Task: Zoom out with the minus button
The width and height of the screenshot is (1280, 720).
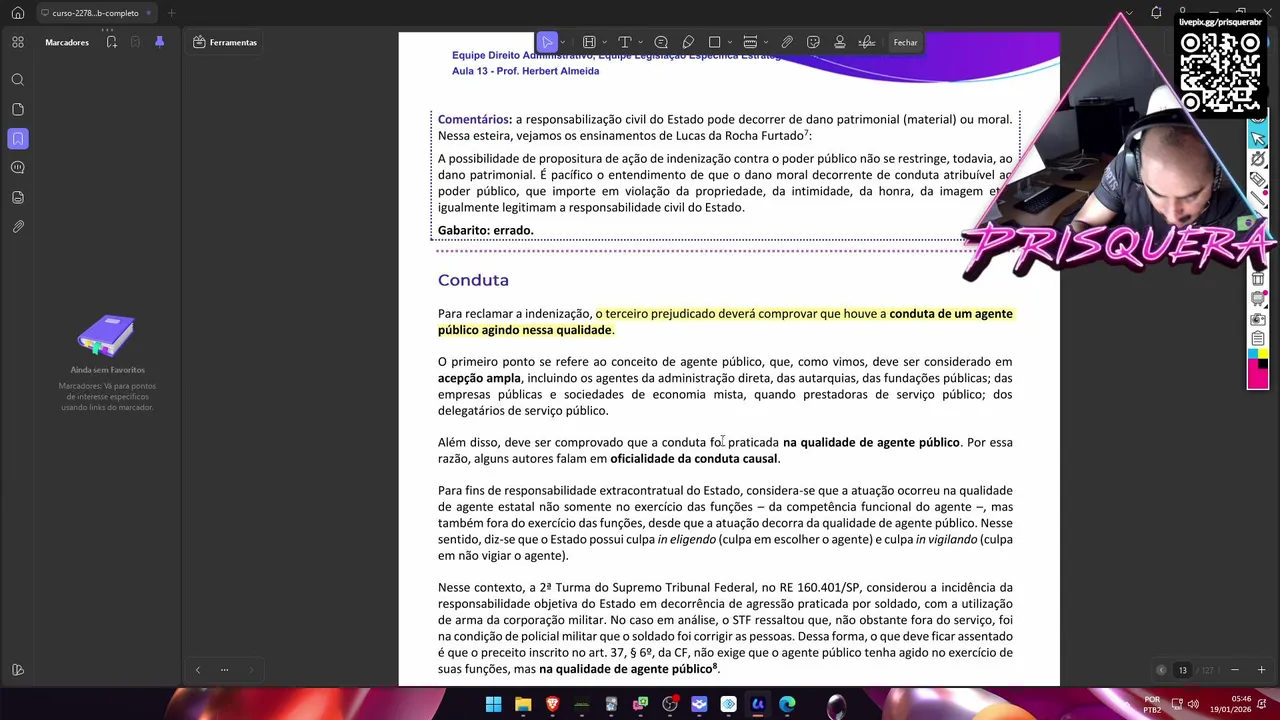Action: pyautogui.click(x=1235, y=670)
